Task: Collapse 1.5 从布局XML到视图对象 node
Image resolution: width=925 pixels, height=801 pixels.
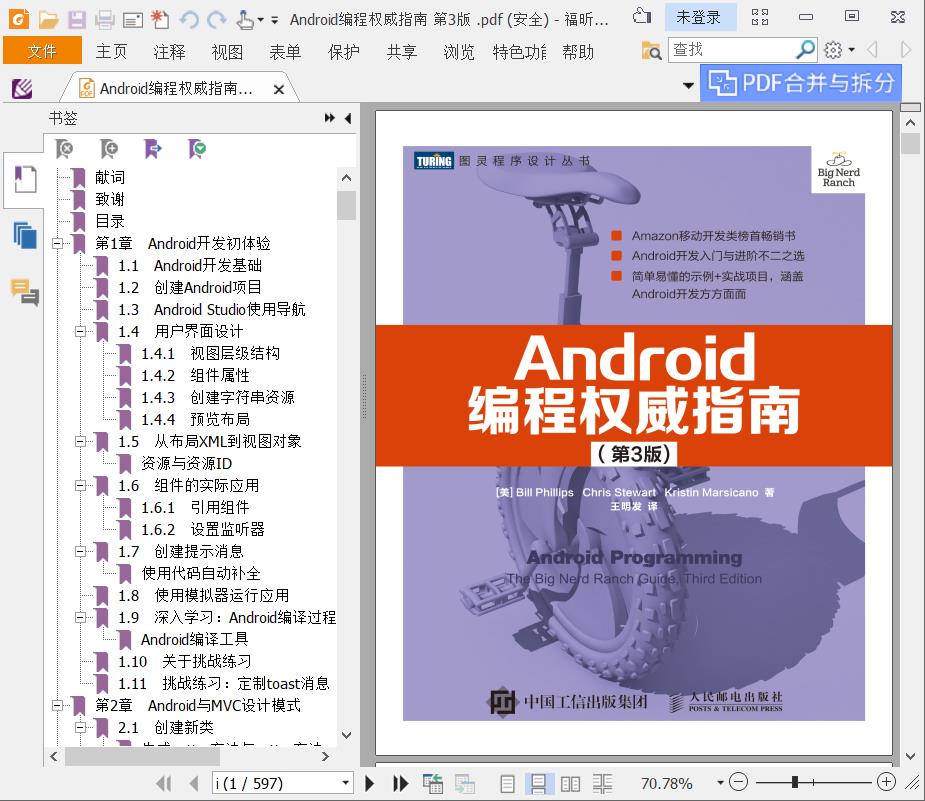Action: [80, 441]
